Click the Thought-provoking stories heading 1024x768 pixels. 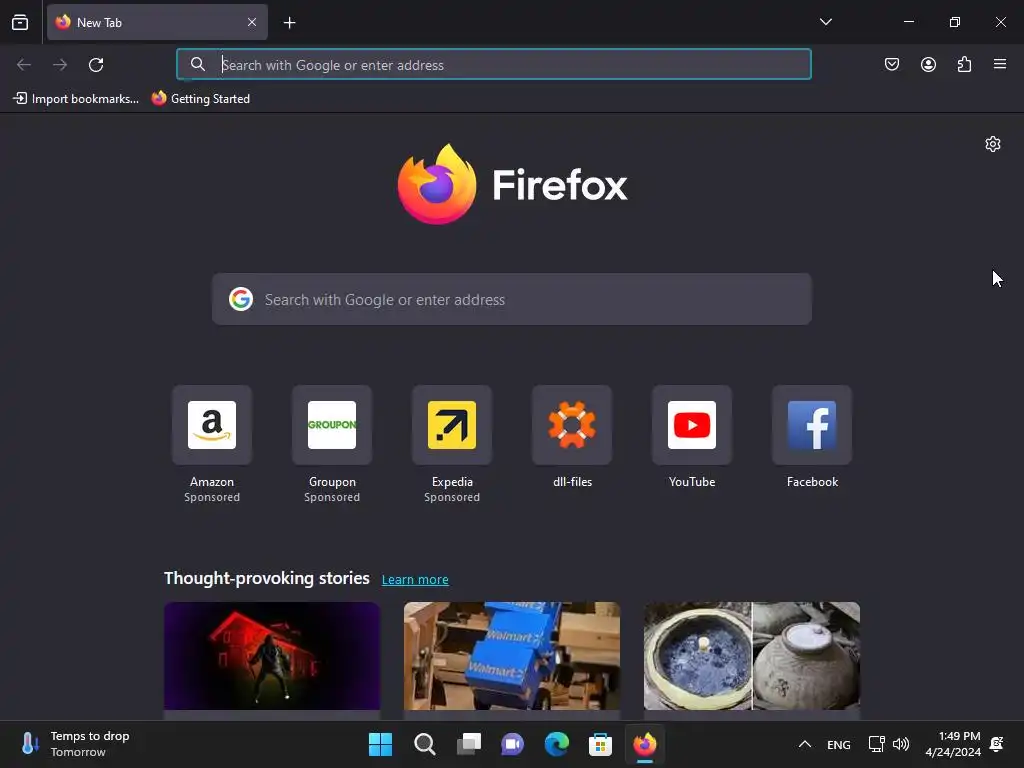click(266, 578)
